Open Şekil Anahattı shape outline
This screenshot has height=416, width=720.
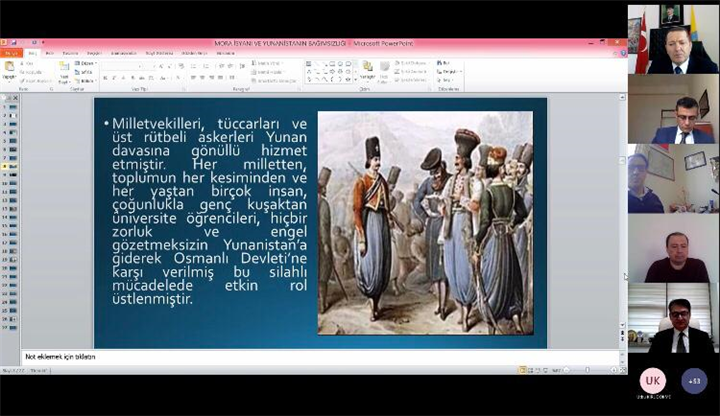(412, 72)
